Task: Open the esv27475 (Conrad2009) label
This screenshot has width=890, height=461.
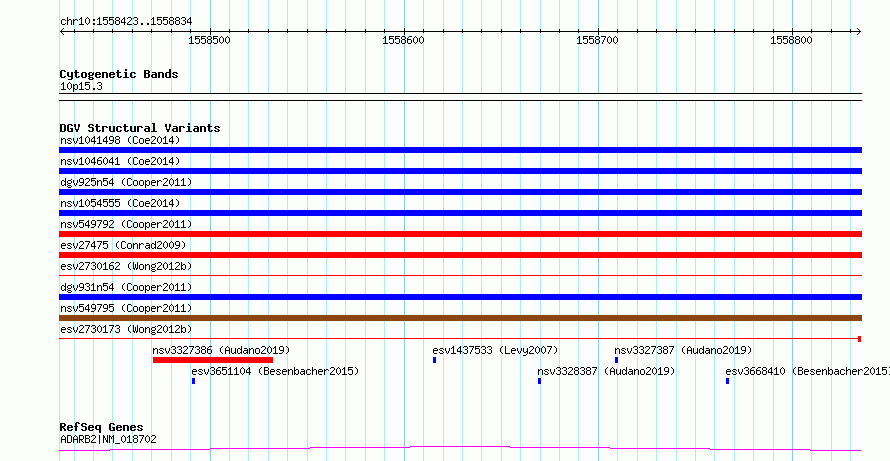Action: tap(123, 245)
